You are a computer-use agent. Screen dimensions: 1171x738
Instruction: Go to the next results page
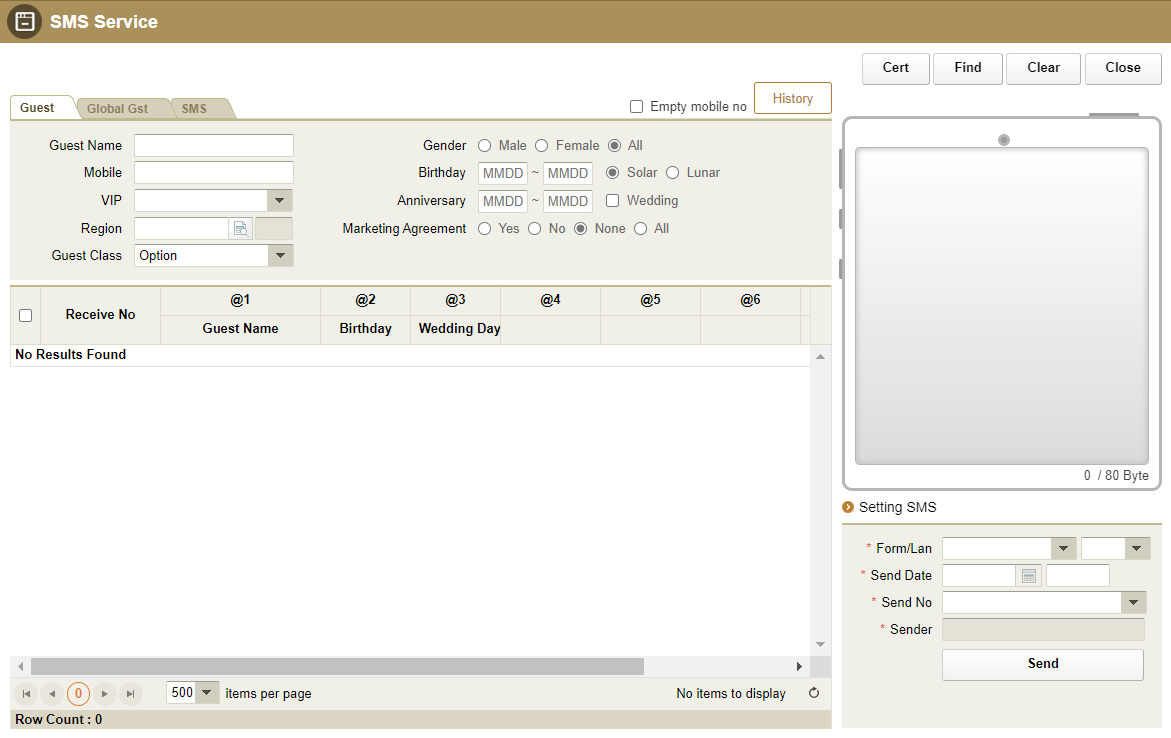pos(105,694)
